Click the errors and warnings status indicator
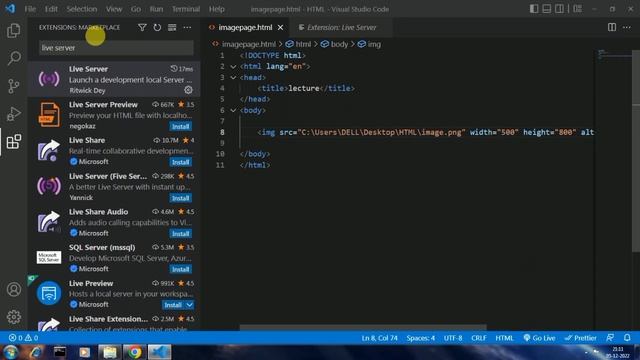 point(23,338)
